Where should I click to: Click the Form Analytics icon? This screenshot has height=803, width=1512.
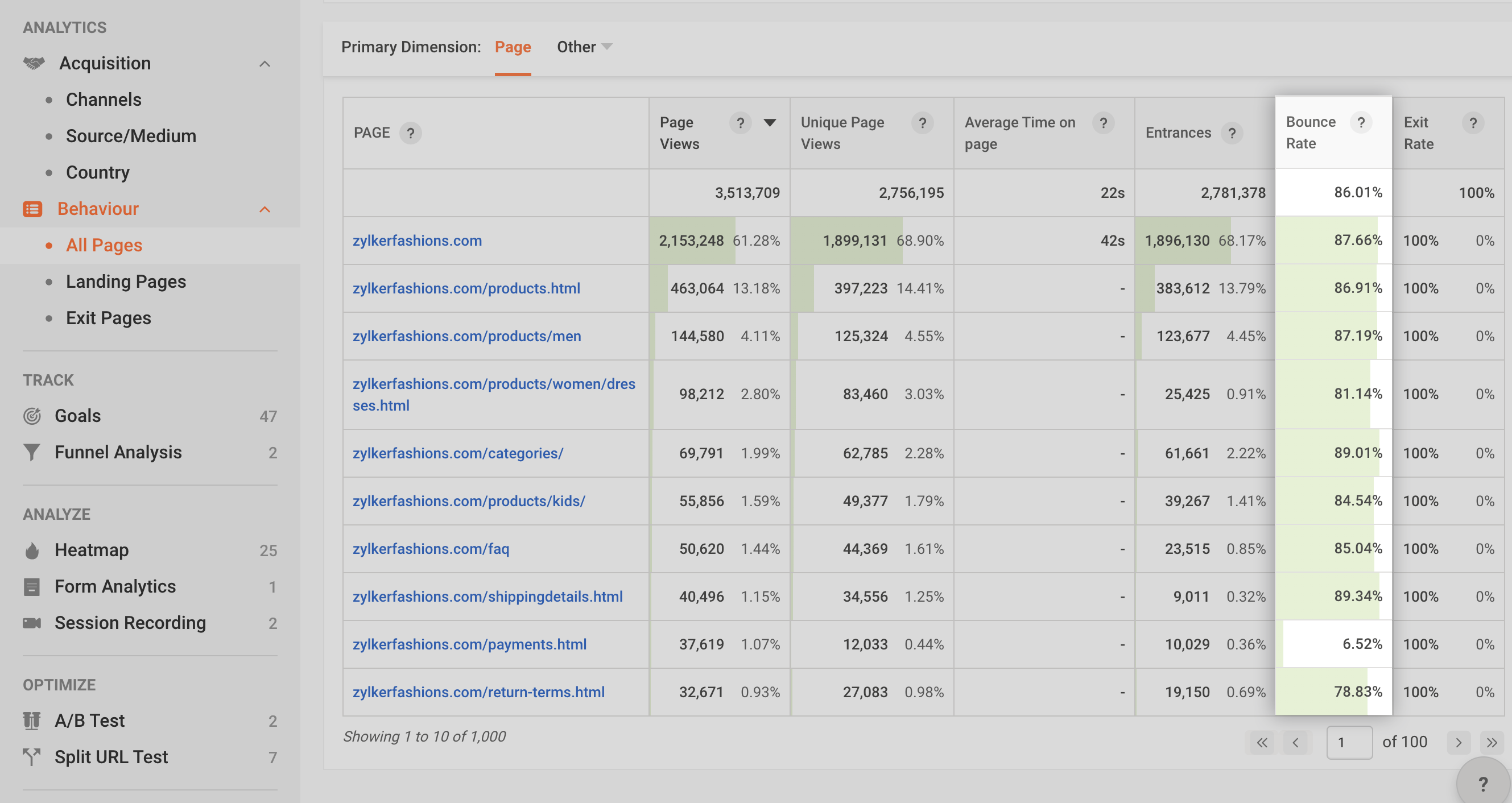point(32,587)
